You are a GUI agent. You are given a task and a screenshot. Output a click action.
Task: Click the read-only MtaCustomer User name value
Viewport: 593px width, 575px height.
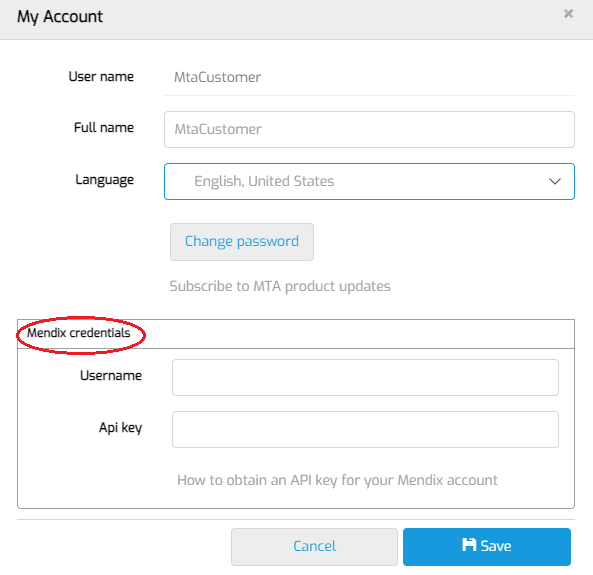[217, 78]
